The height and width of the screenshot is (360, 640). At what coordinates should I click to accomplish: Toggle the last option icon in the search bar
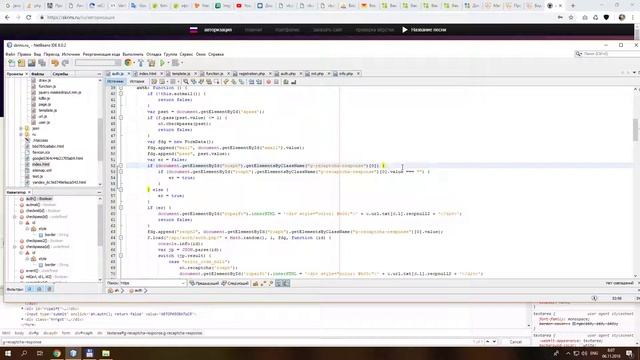tap(286, 283)
